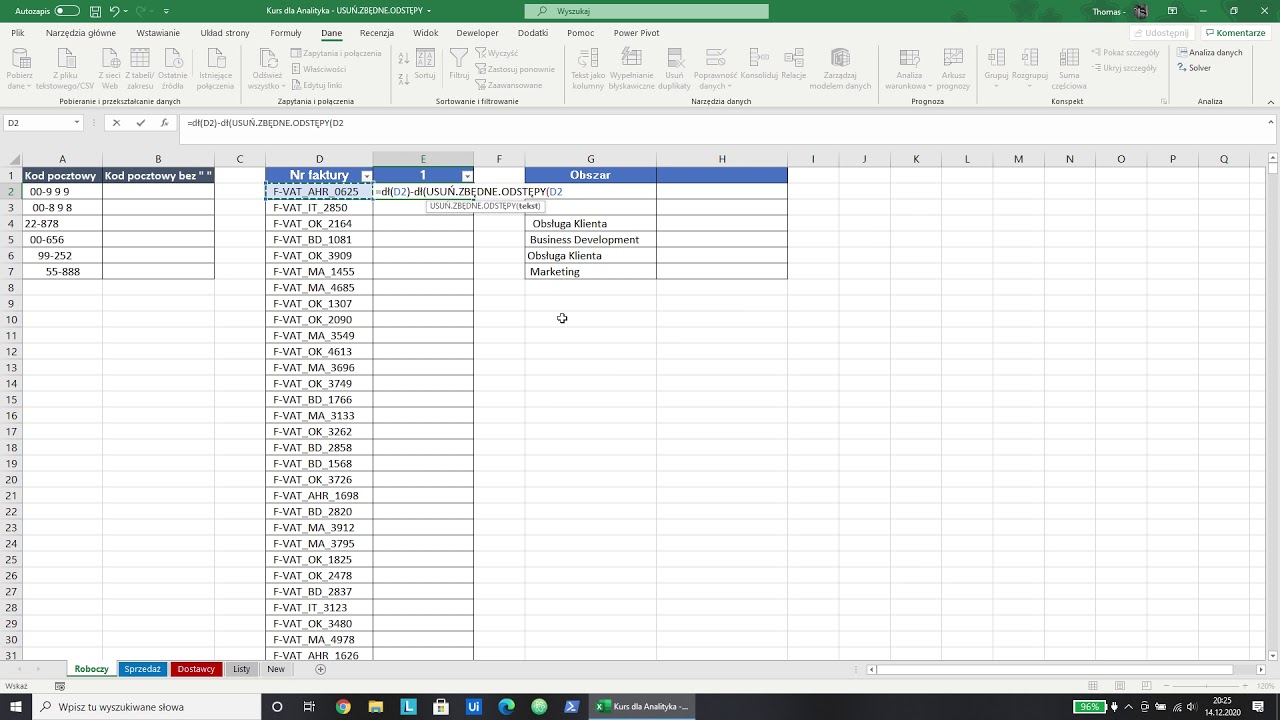Cancel formula entry with X icon

point(116,123)
